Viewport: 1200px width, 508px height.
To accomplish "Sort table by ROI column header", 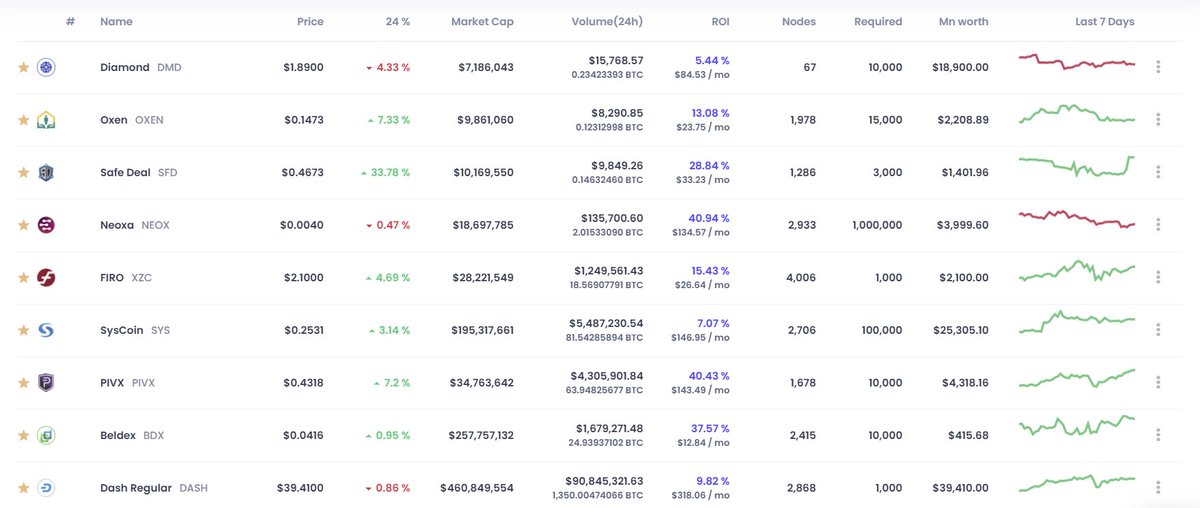I will (x=720, y=21).
